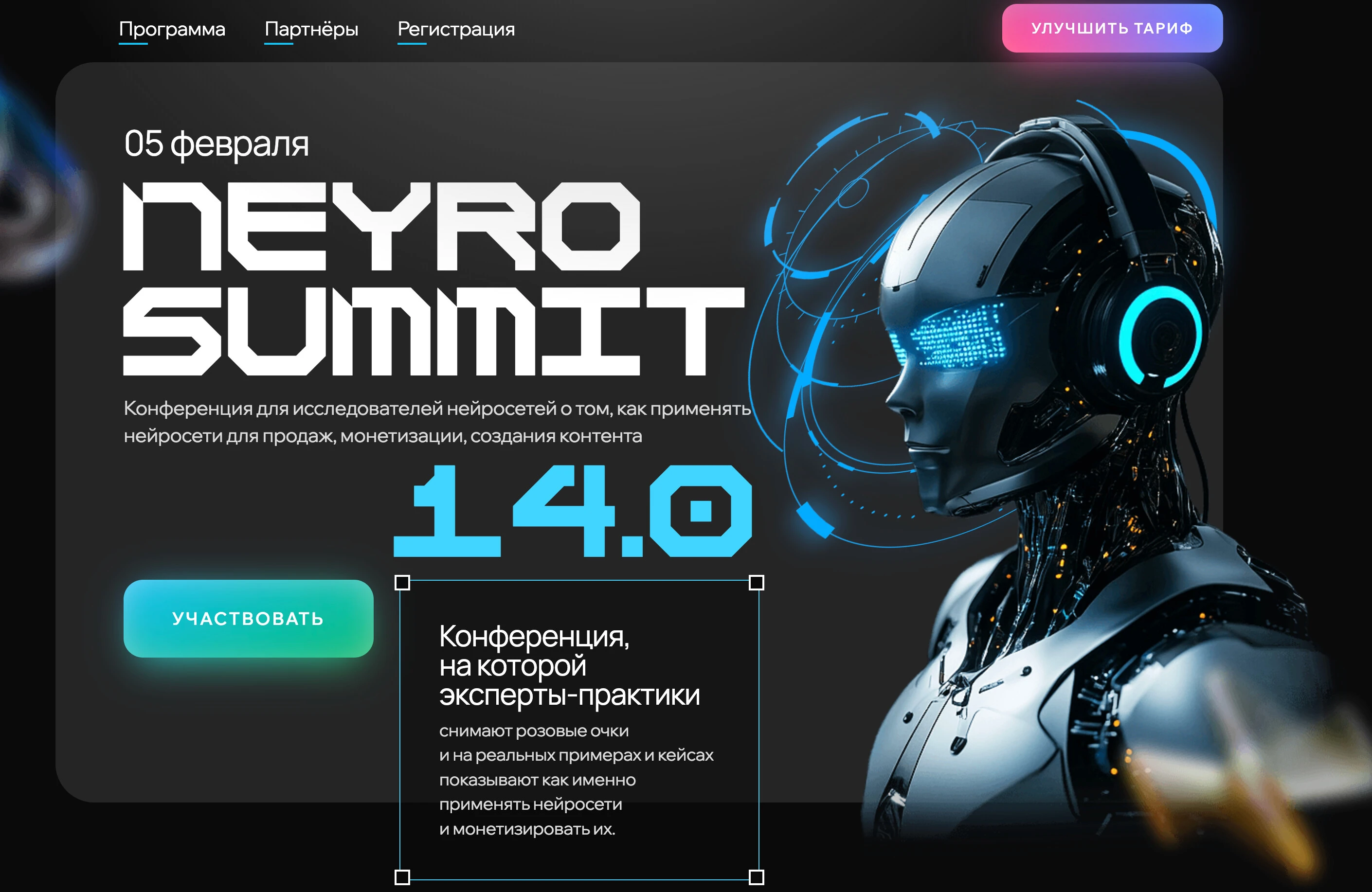Click the top-left selection handle of the text frame
Viewport: 1372px width, 892px height.
point(401,583)
